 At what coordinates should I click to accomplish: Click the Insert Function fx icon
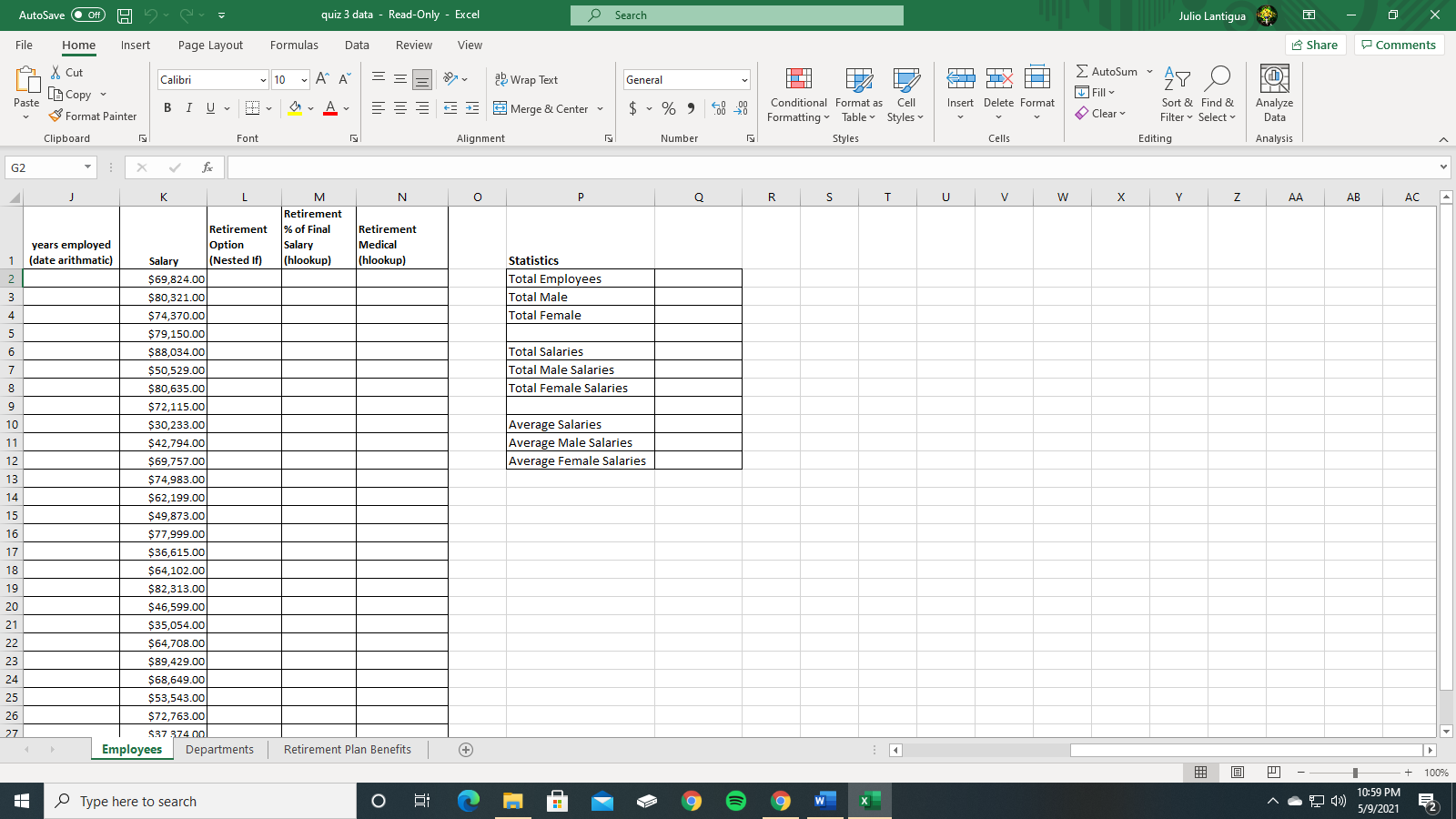[x=207, y=167]
